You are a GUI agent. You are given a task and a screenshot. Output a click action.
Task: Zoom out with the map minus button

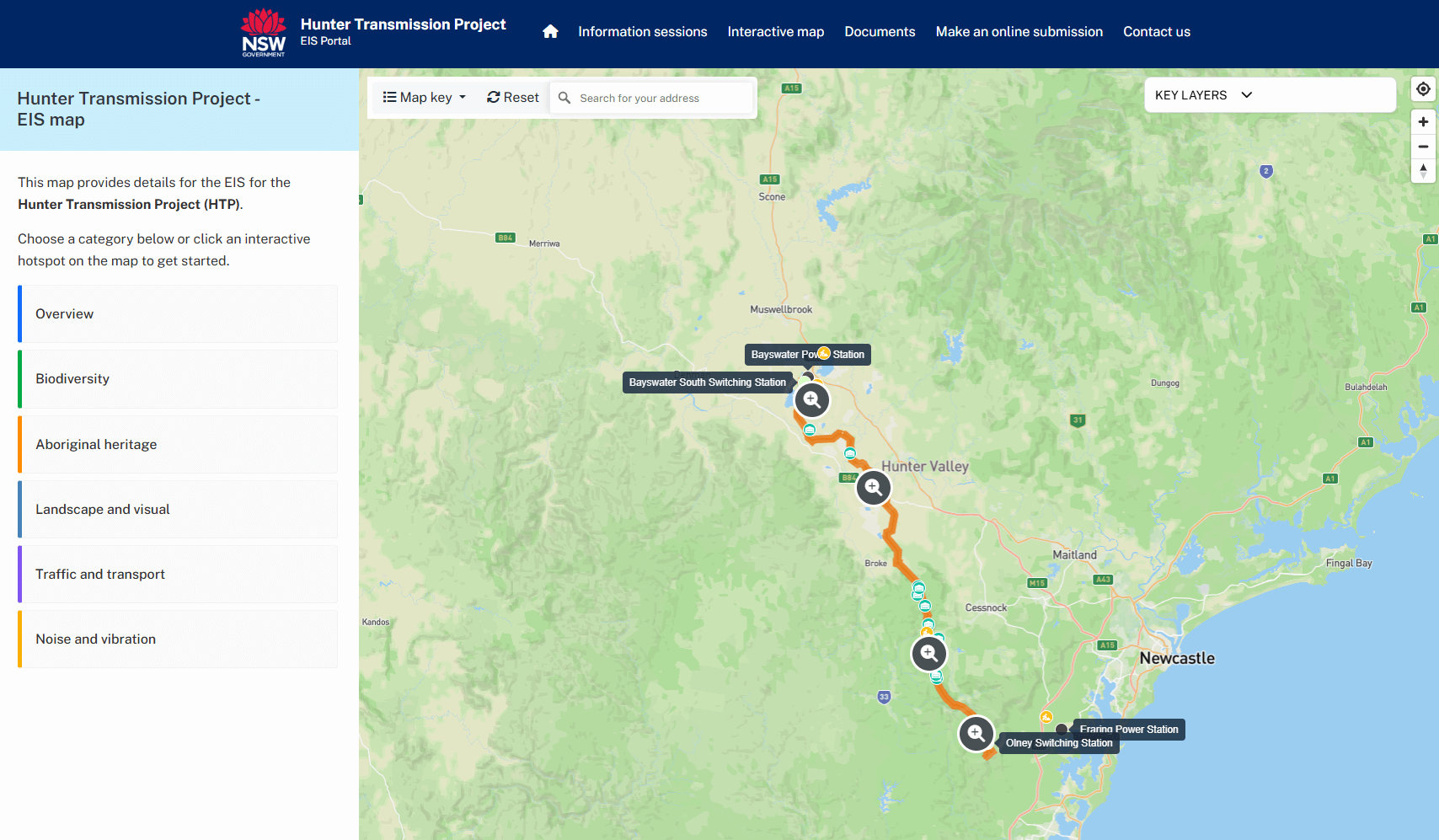click(1423, 147)
